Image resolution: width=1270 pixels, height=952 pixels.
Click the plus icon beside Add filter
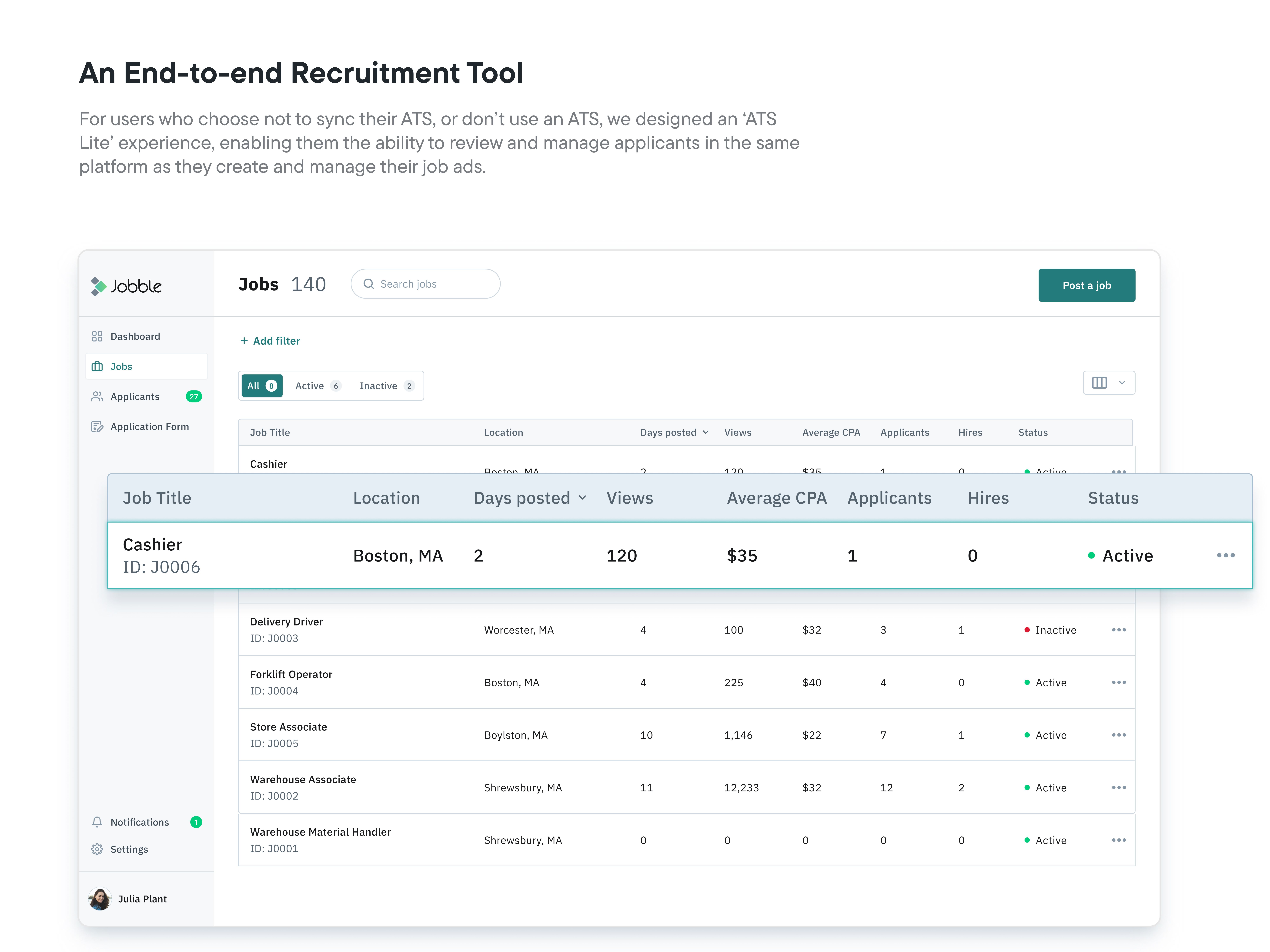click(244, 341)
